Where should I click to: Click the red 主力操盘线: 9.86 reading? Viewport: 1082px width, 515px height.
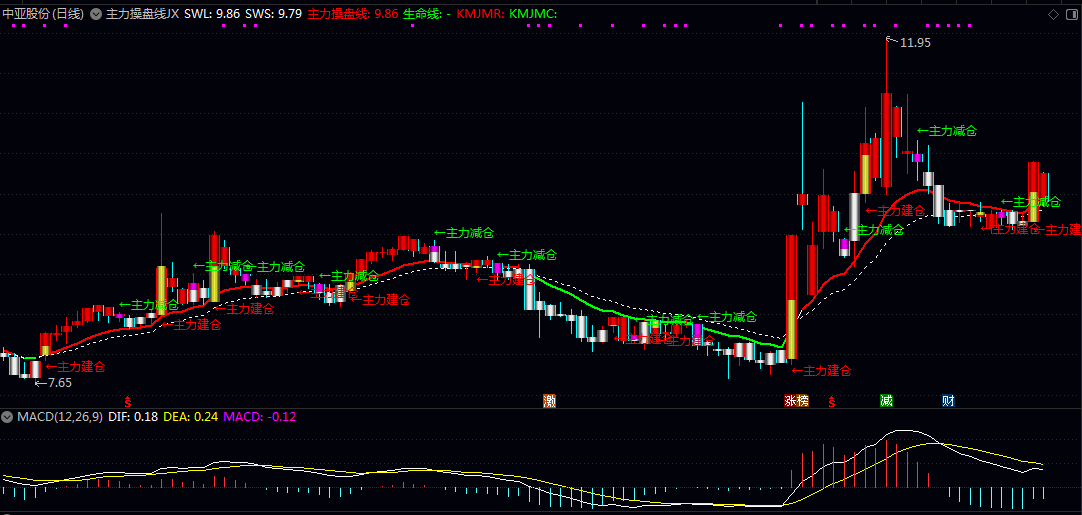click(x=353, y=13)
